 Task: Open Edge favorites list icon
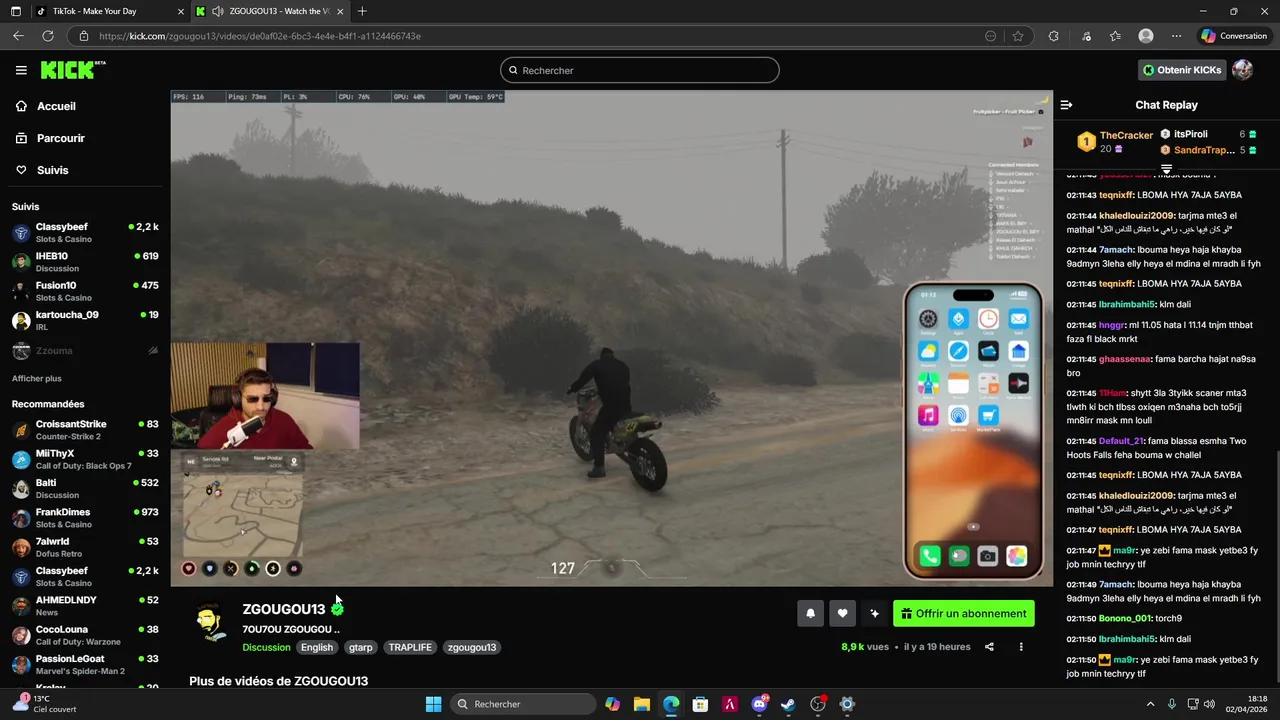[1115, 36]
